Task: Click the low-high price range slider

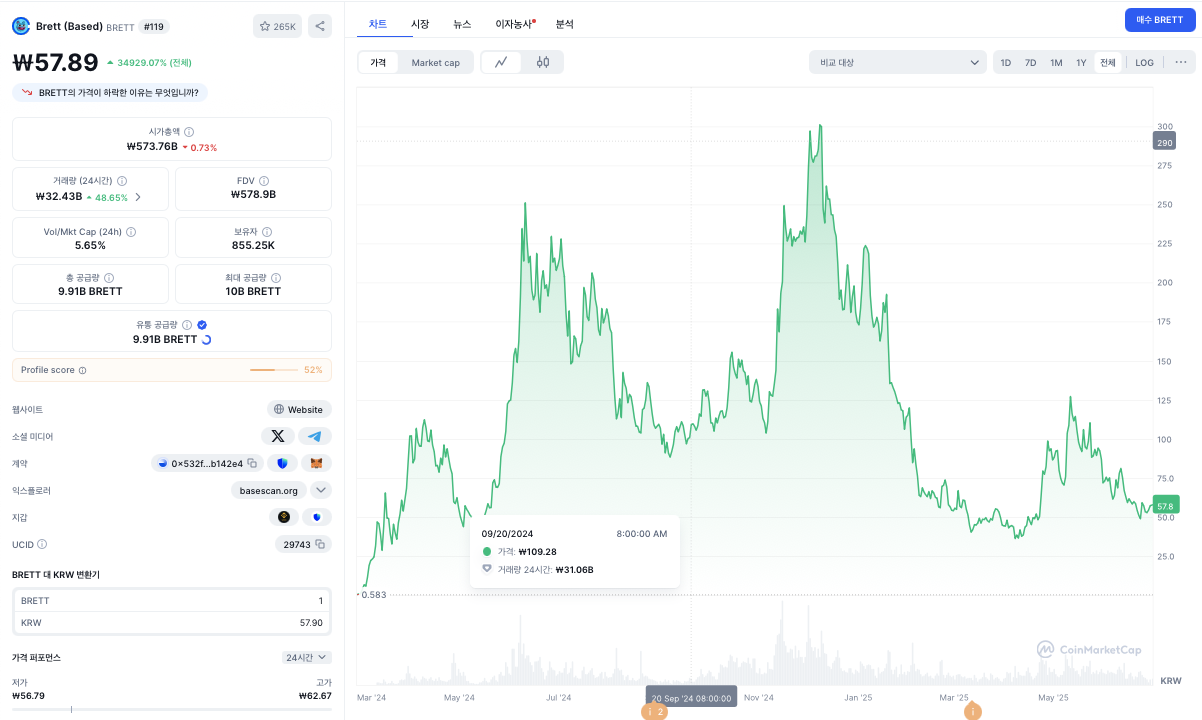Action: click(172, 709)
